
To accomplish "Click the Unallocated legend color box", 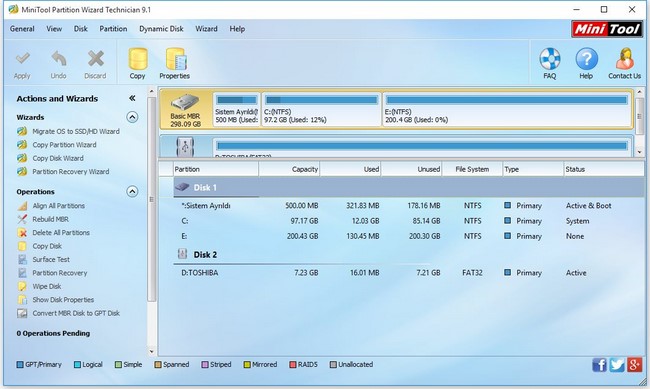I will (333, 365).
